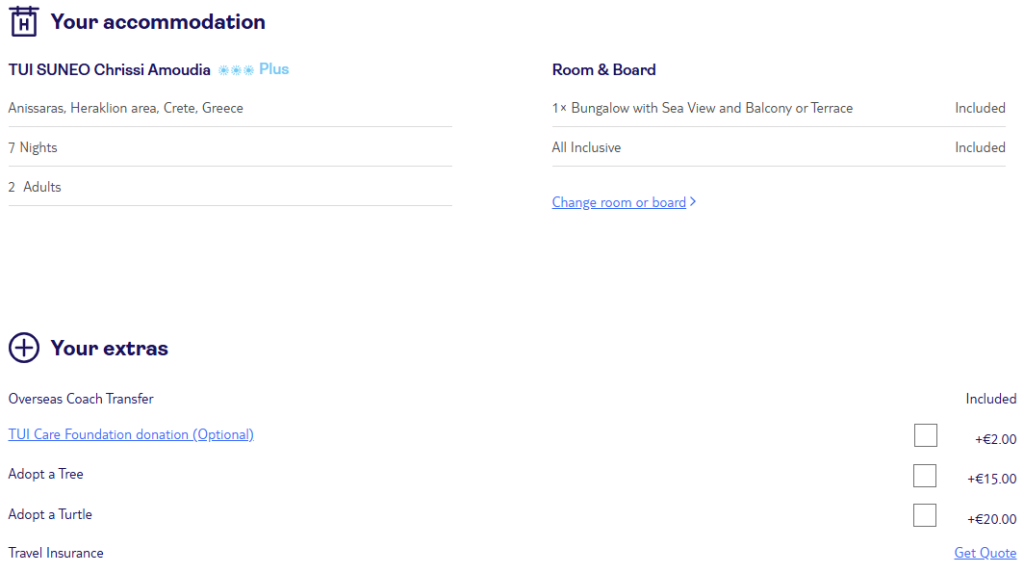
Task: Select the Room & Board heading
Action: click(603, 70)
